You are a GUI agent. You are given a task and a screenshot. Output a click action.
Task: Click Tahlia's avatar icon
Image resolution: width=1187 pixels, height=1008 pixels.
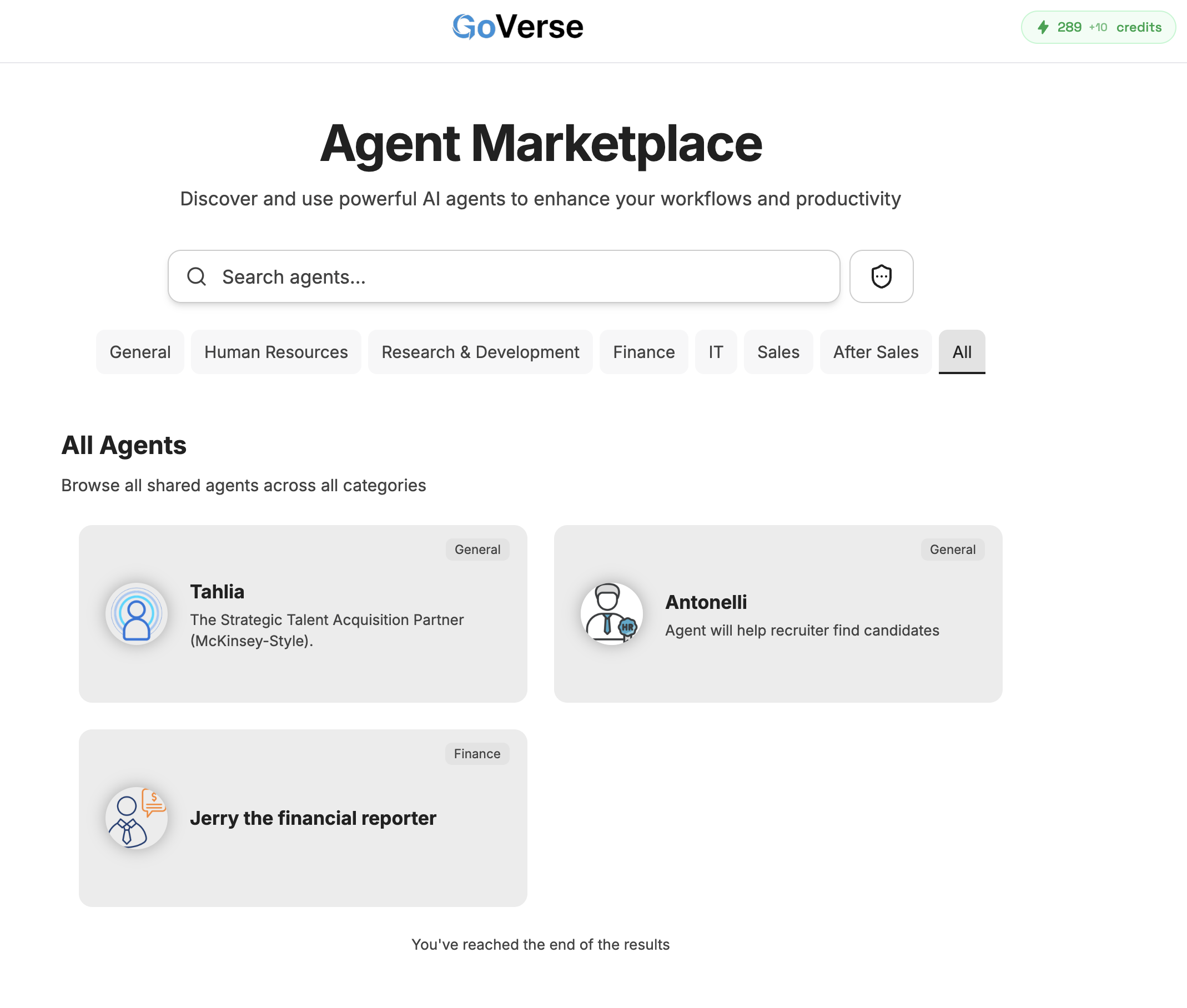137,614
